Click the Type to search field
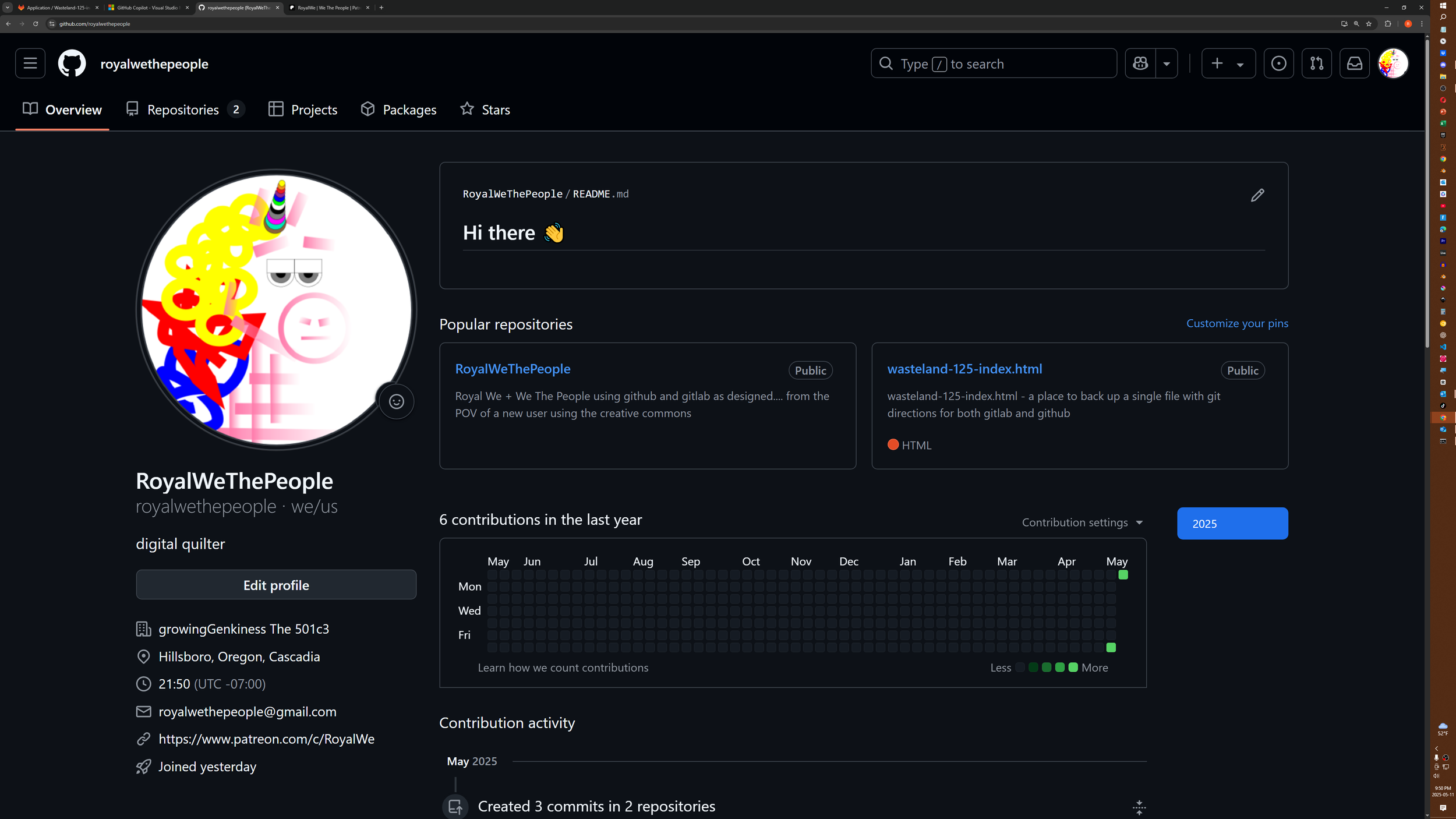Image resolution: width=1456 pixels, height=819 pixels. pyautogui.click(x=994, y=63)
